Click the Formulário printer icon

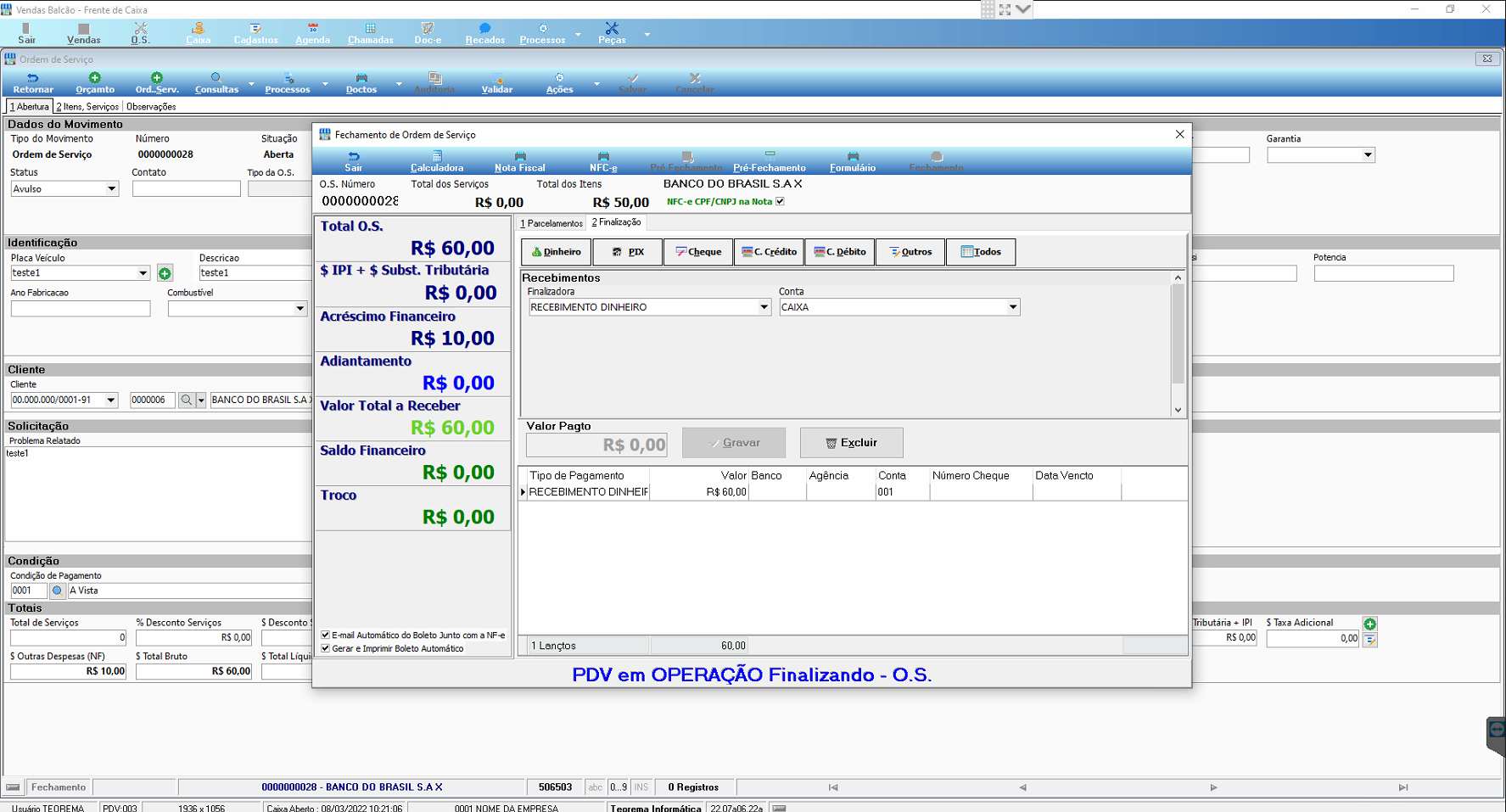coord(853,156)
